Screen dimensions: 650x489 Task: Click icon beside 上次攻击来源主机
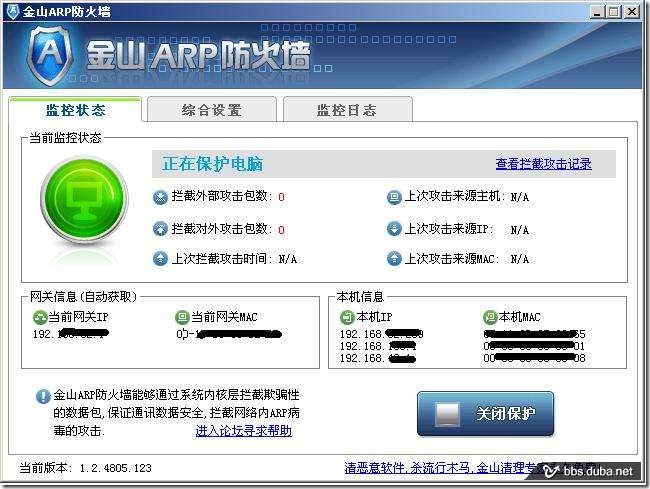pos(394,197)
